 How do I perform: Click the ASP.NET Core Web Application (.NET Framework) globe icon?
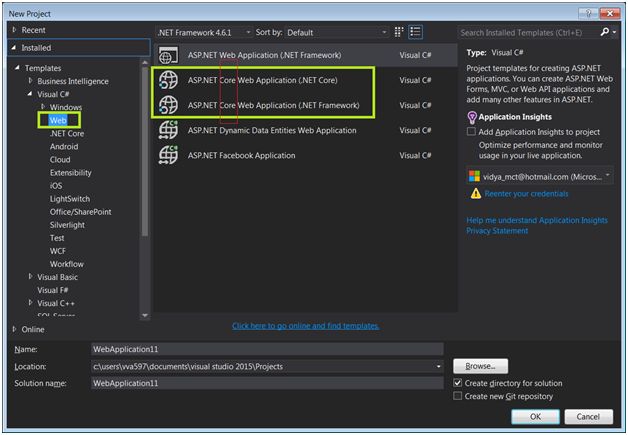coord(168,105)
